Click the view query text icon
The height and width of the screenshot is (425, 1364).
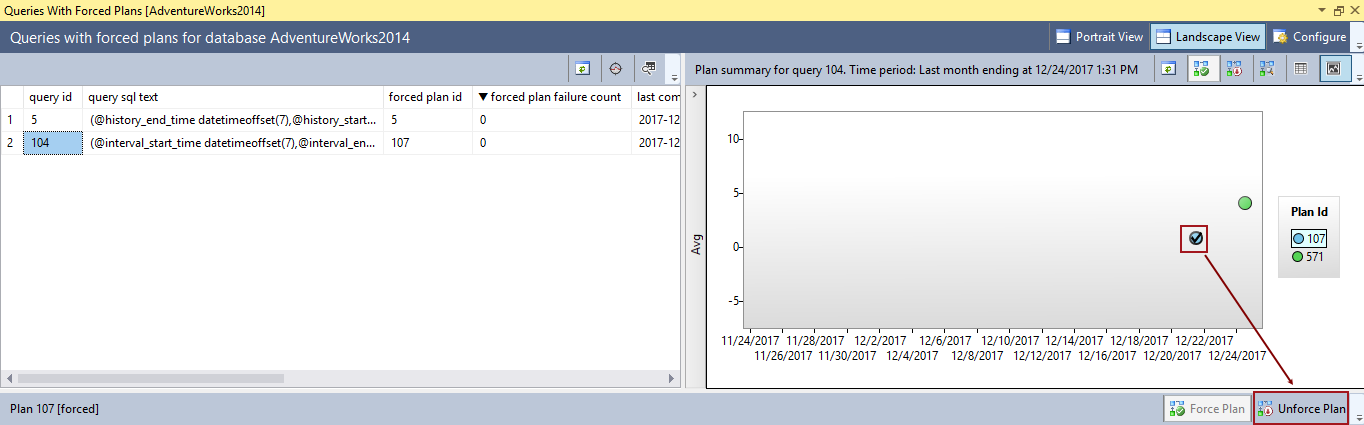tap(649, 68)
